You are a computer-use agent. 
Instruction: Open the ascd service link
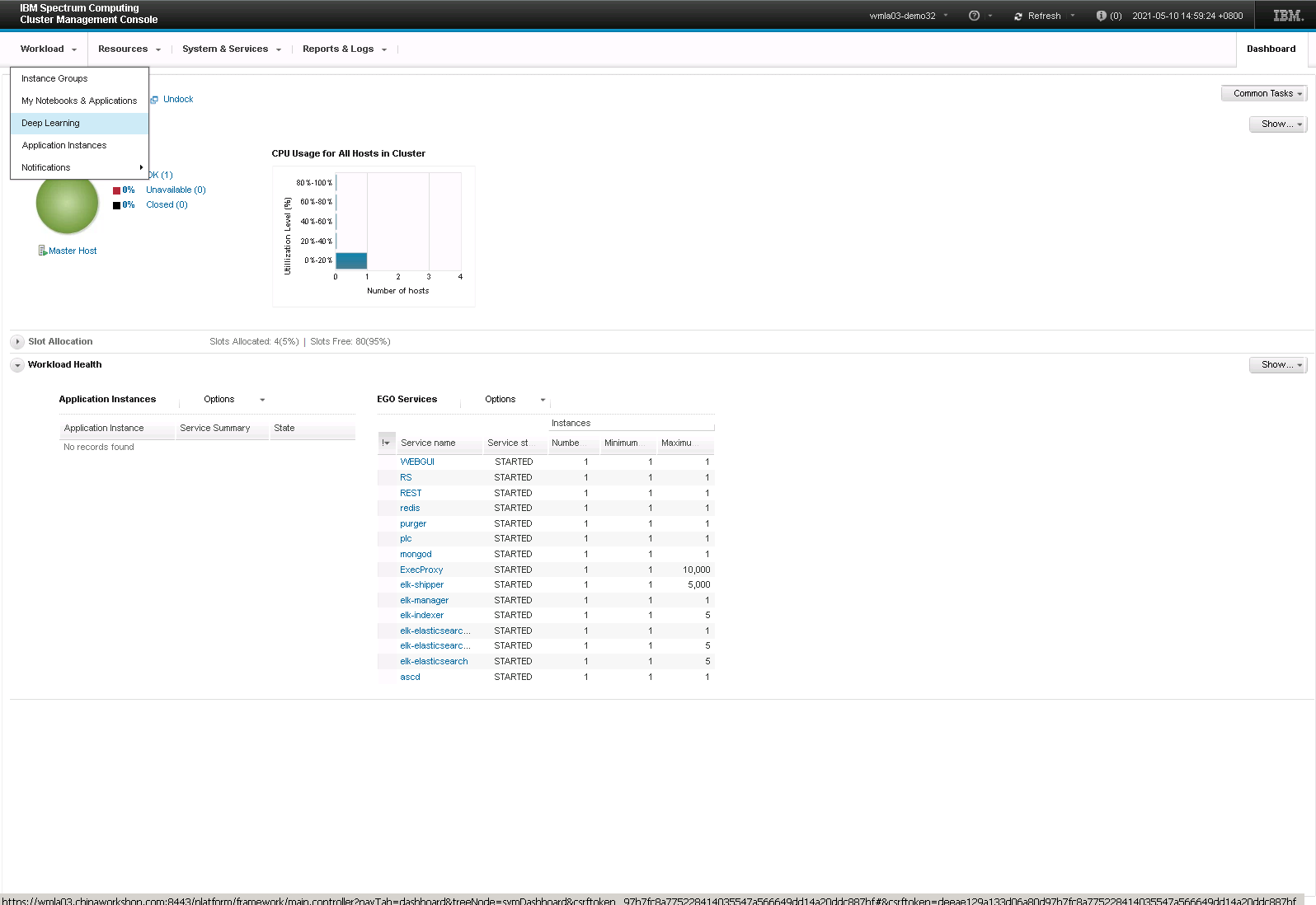[410, 677]
